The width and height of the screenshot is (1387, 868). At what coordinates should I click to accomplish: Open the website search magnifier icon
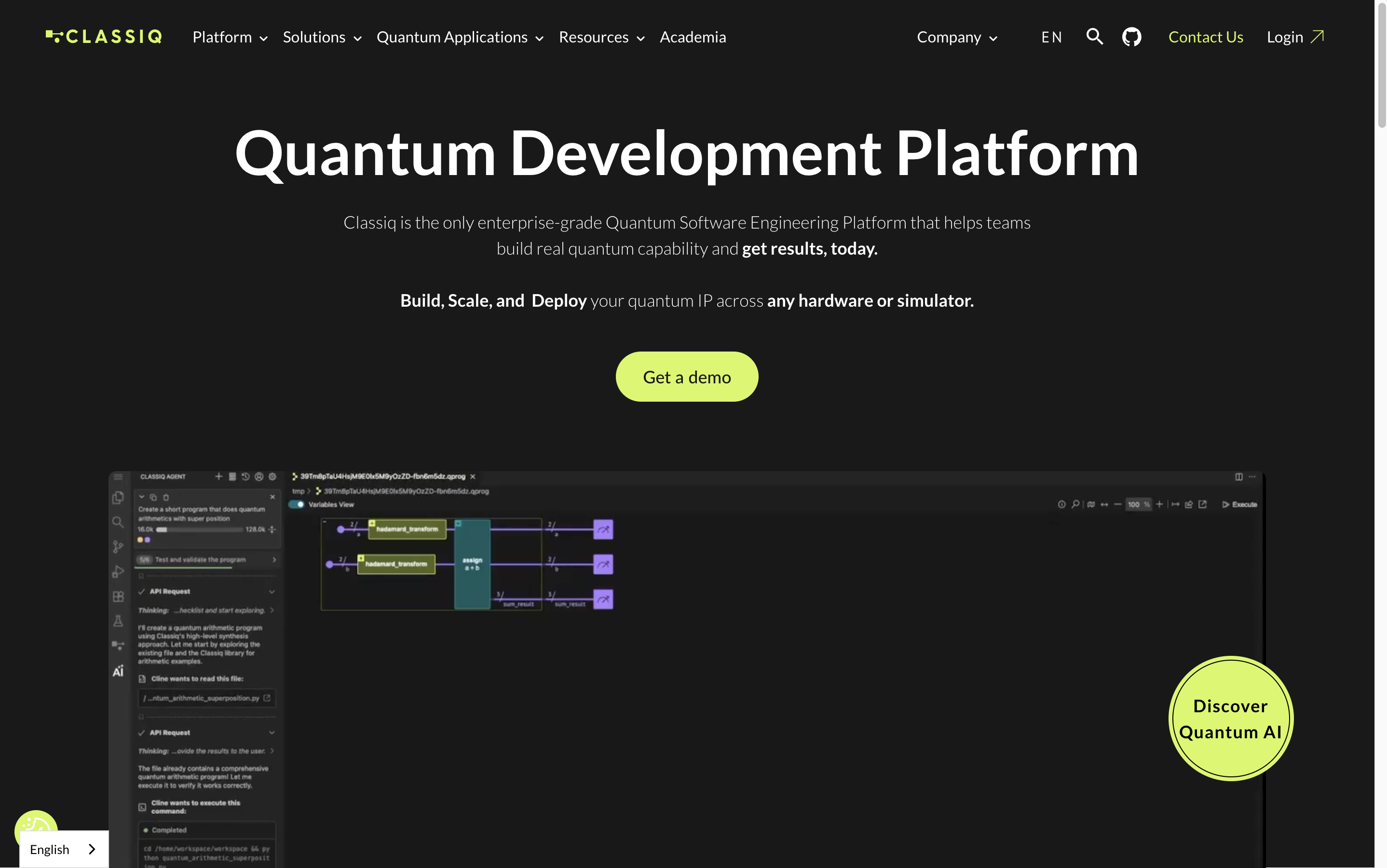click(1094, 37)
